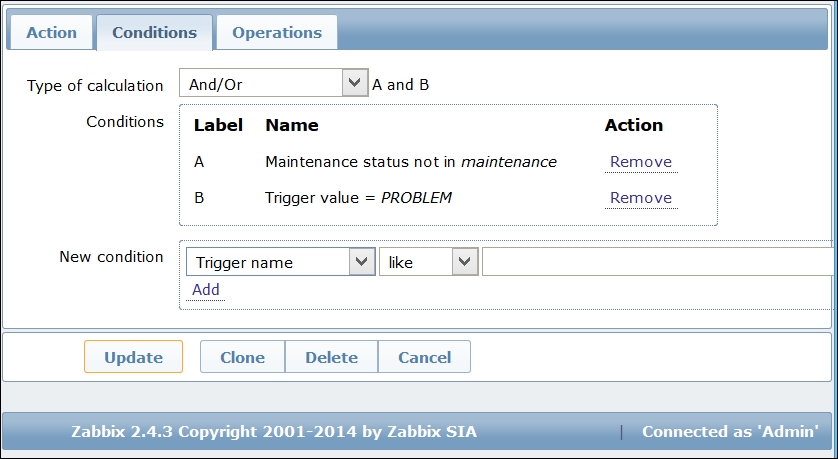Click the Connected as 'Admin' footer text
Image resolution: width=838 pixels, height=459 pixels.
tap(730, 432)
